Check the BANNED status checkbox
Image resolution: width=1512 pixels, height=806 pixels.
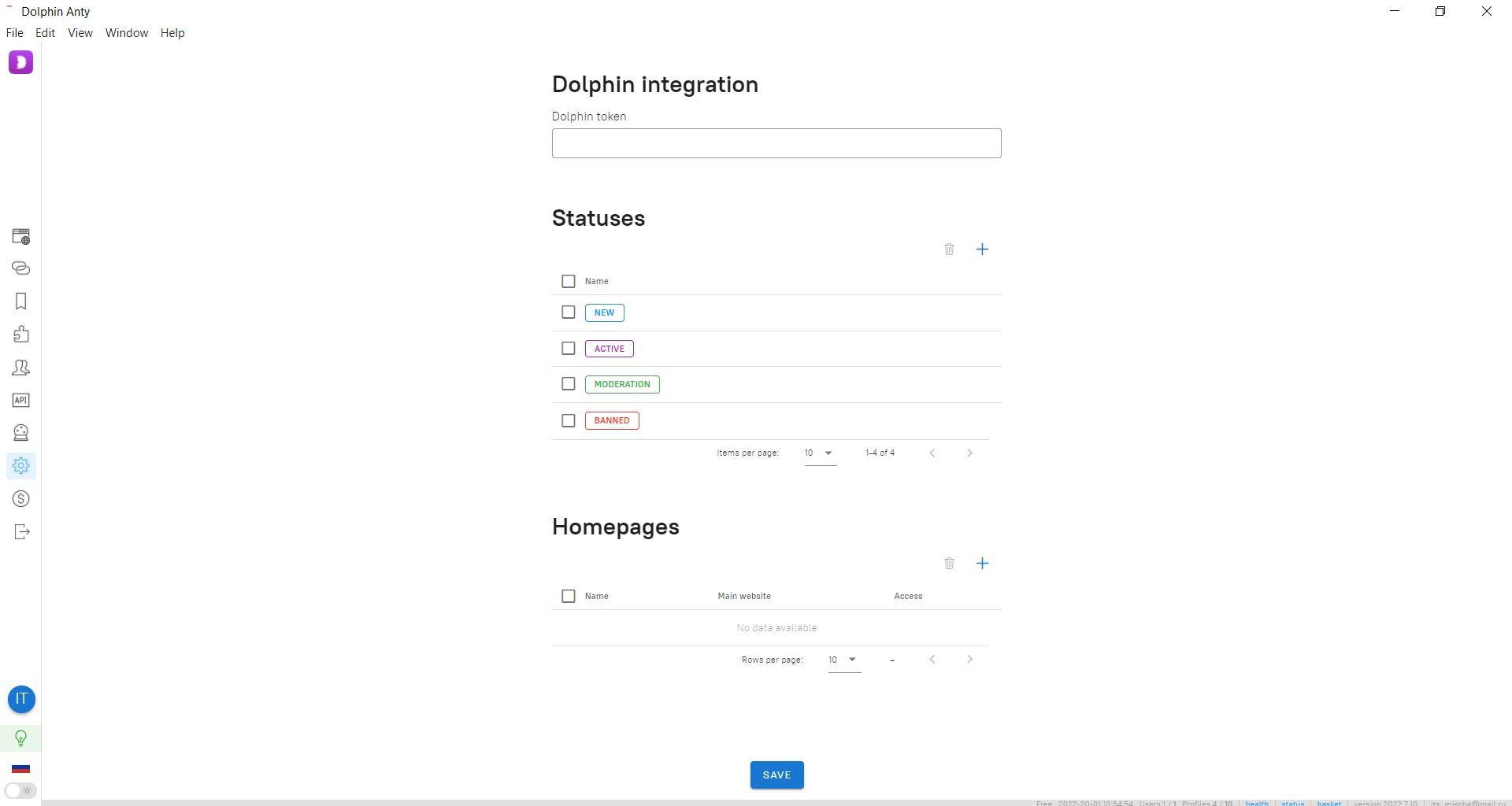click(569, 420)
